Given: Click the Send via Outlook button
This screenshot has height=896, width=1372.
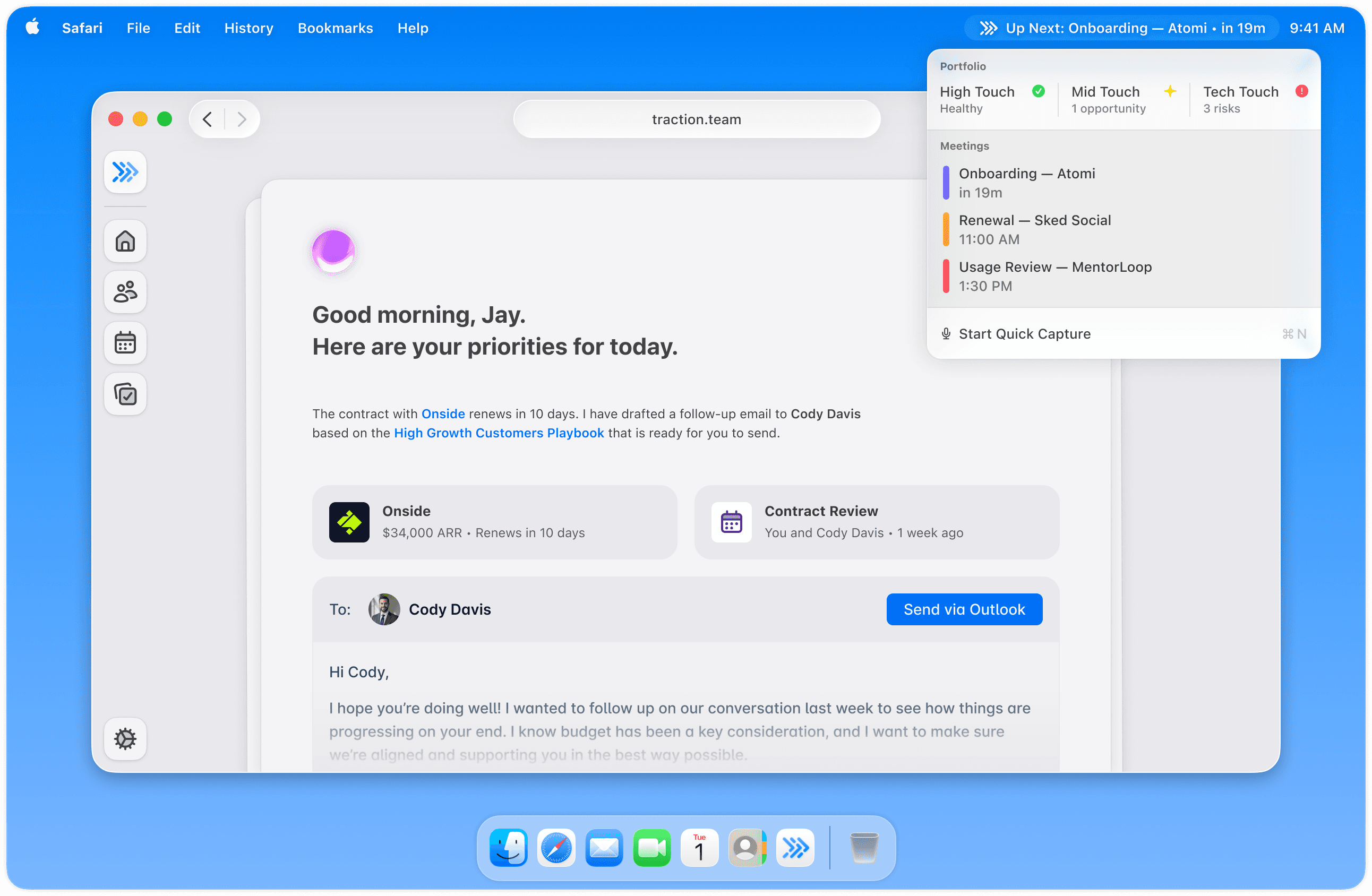Looking at the screenshot, I should click(964, 609).
